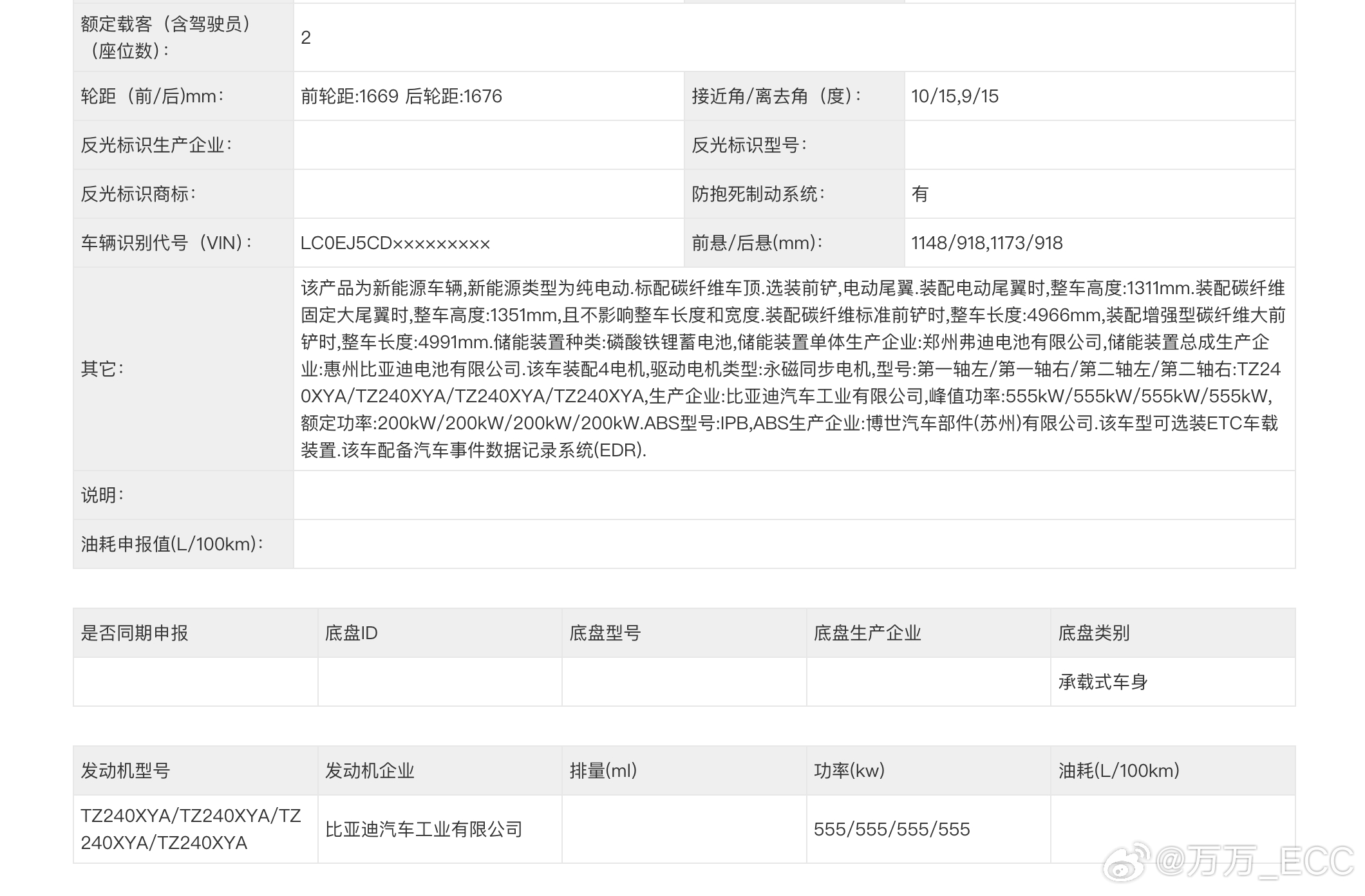Select the 有 value for anti-lock braking
The height and width of the screenshot is (896, 1365).
pos(920,194)
